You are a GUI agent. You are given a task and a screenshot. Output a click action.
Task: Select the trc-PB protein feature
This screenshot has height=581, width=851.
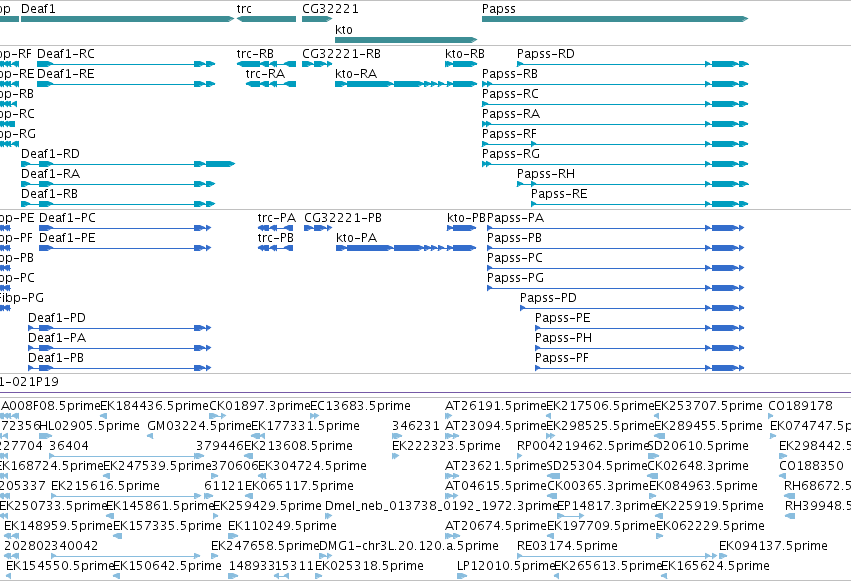[275, 248]
